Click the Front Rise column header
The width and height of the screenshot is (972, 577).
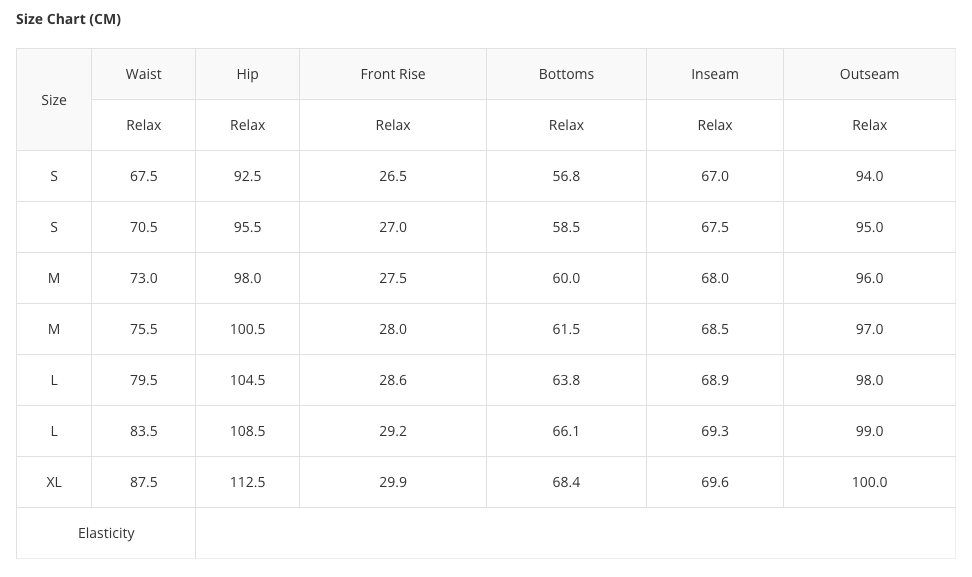pyautogui.click(x=392, y=74)
